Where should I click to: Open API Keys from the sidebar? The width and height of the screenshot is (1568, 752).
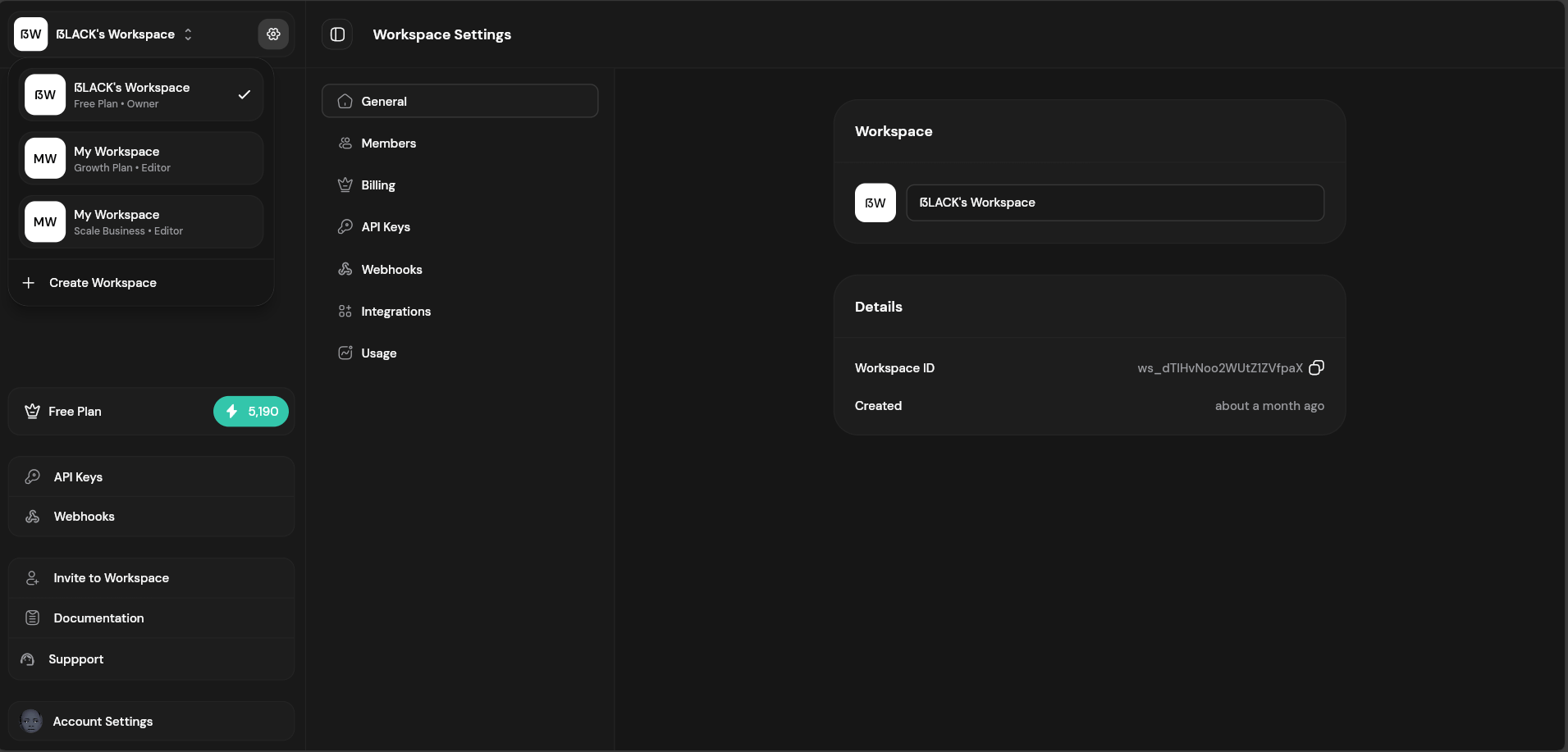pos(152,477)
